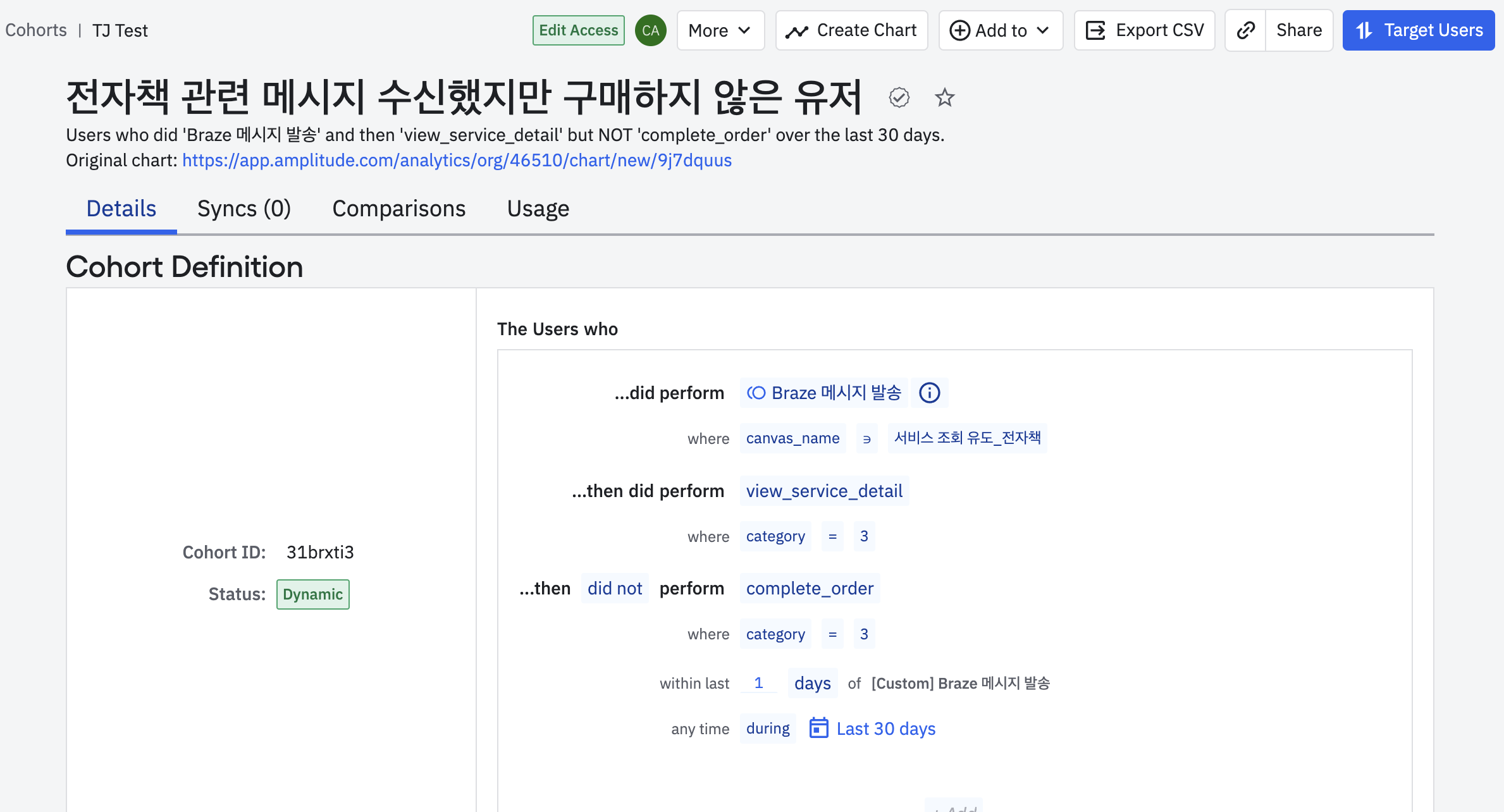
Task: Click the cohort description text
Action: (505, 135)
